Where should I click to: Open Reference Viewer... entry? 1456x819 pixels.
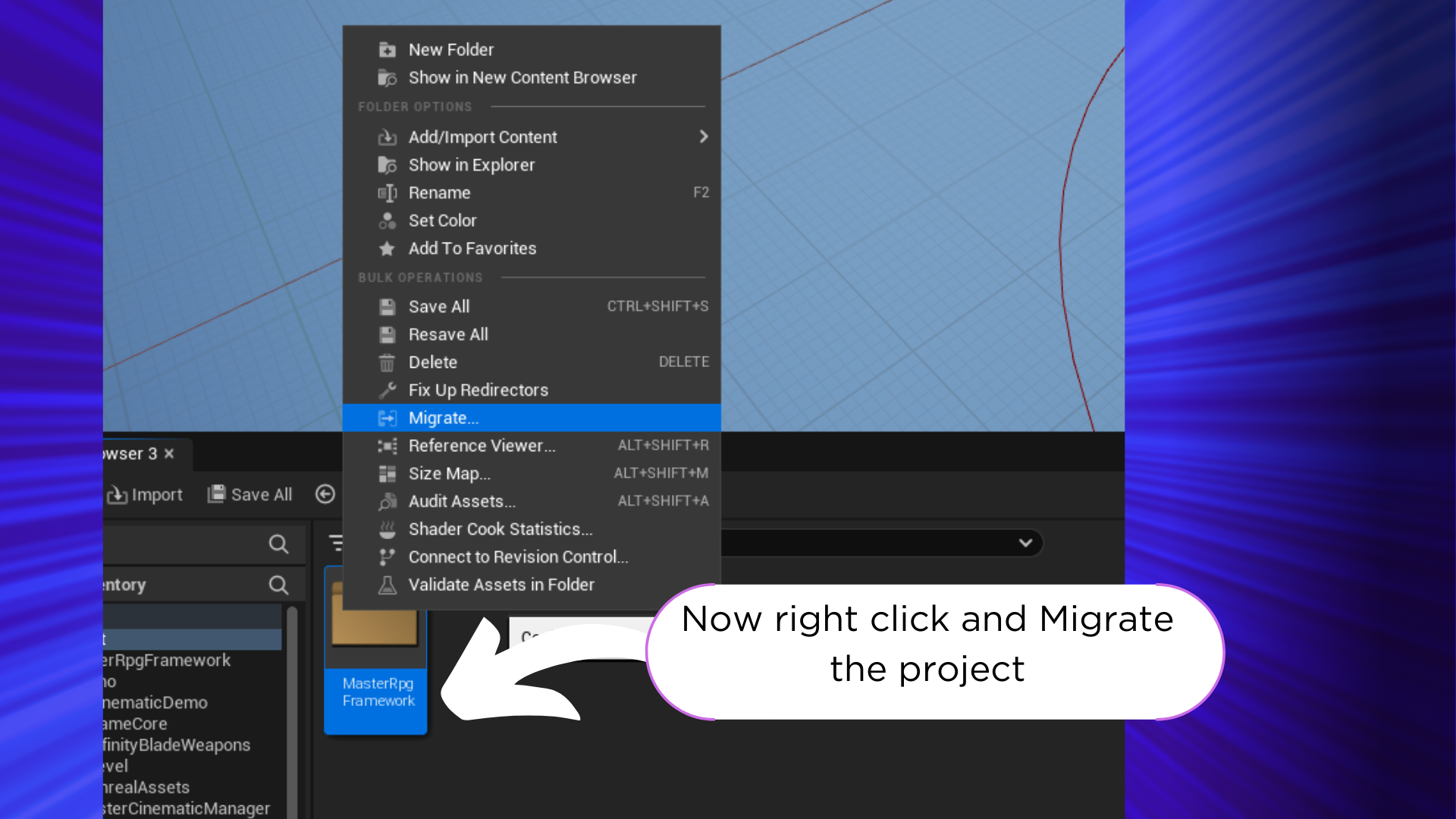(531, 445)
